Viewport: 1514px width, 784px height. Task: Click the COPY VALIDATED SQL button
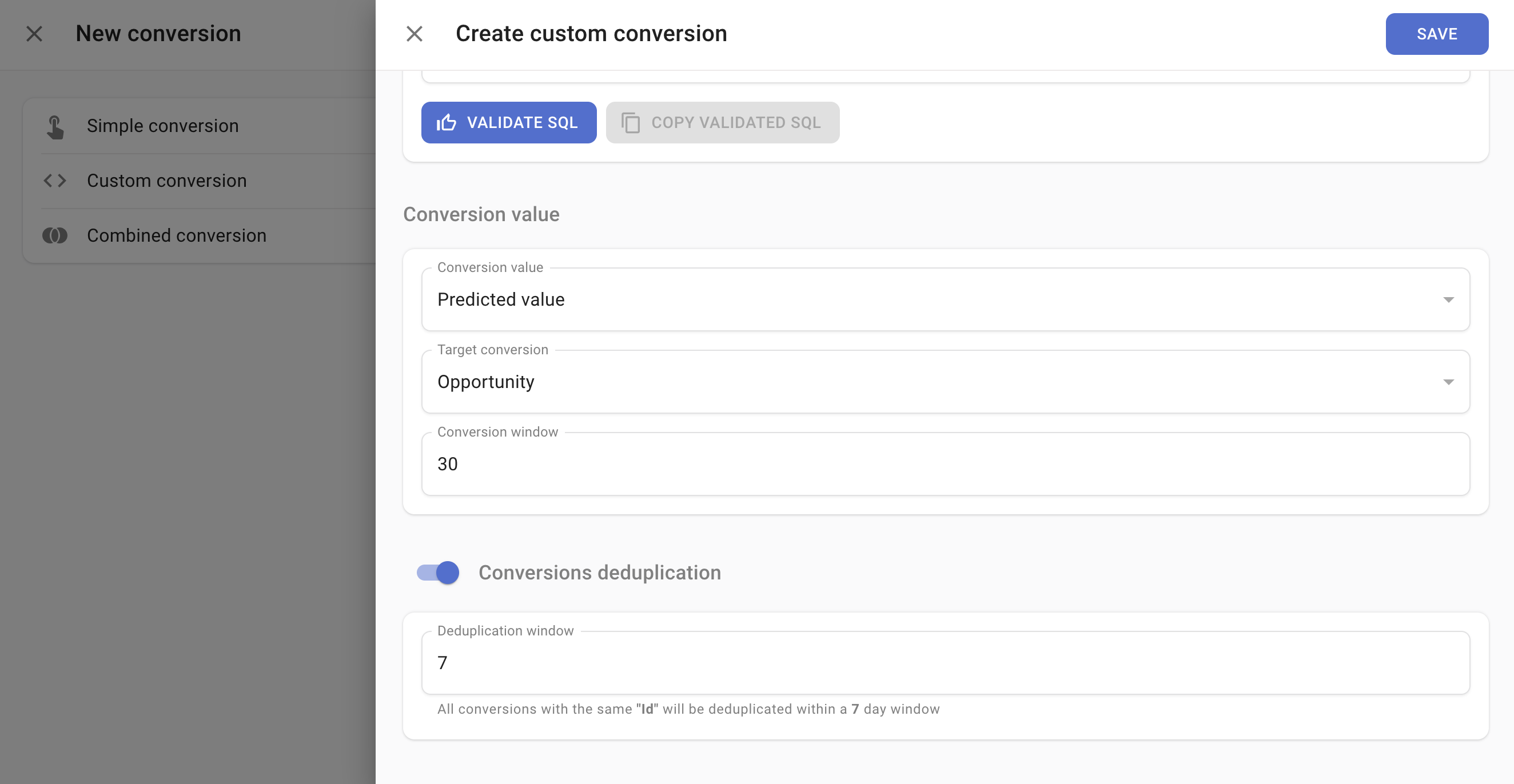[x=722, y=122]
